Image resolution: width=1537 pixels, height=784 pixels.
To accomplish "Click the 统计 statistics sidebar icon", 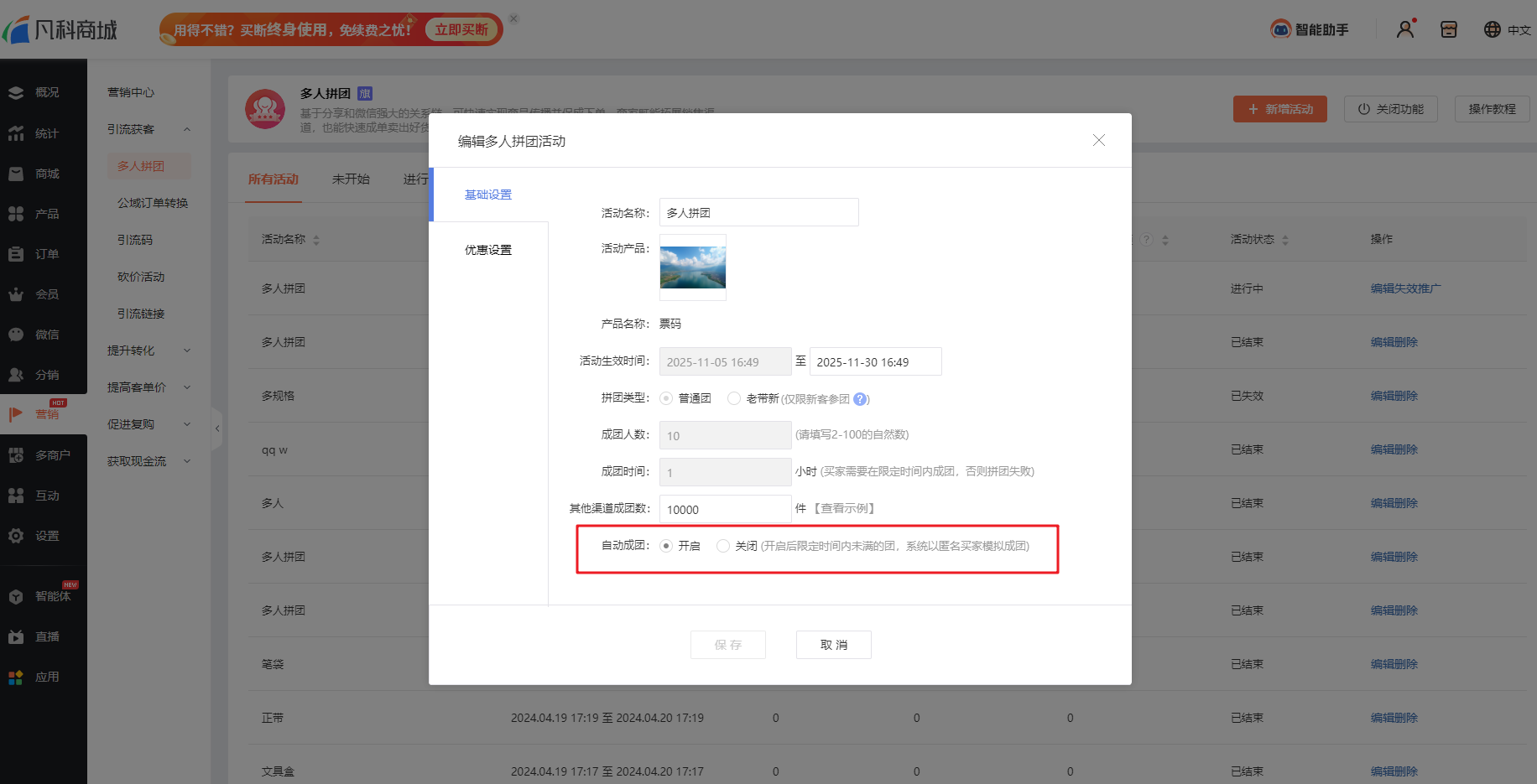I will pos(16,133).
